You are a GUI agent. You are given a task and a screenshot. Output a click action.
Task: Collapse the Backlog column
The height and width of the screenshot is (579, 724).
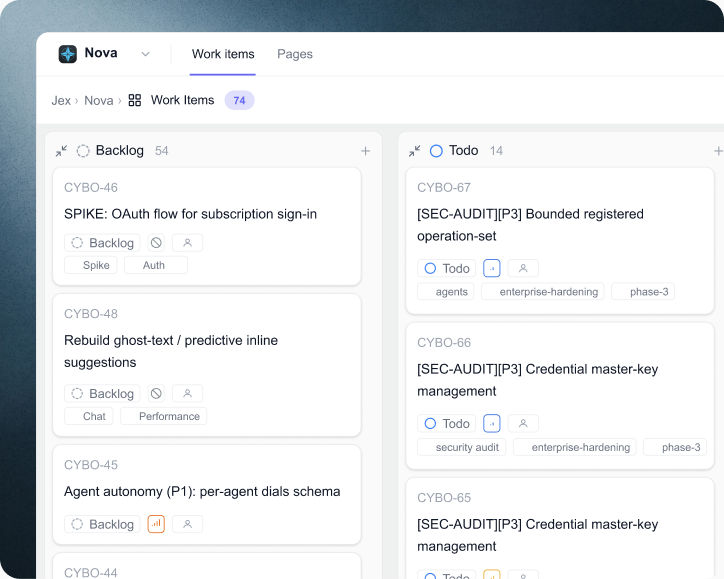(x=61, y=151)
